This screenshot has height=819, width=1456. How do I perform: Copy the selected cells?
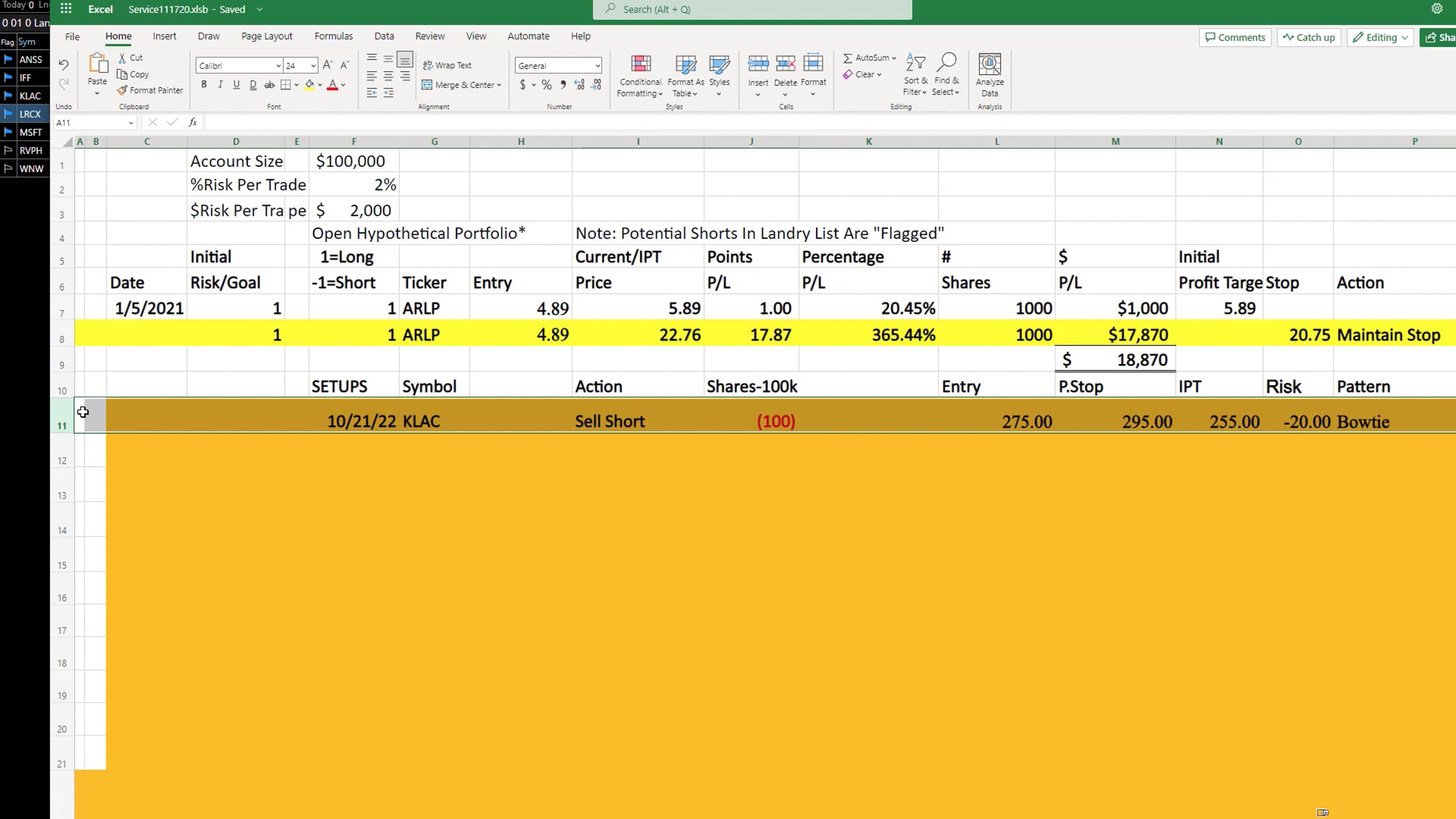click(132, 74)
